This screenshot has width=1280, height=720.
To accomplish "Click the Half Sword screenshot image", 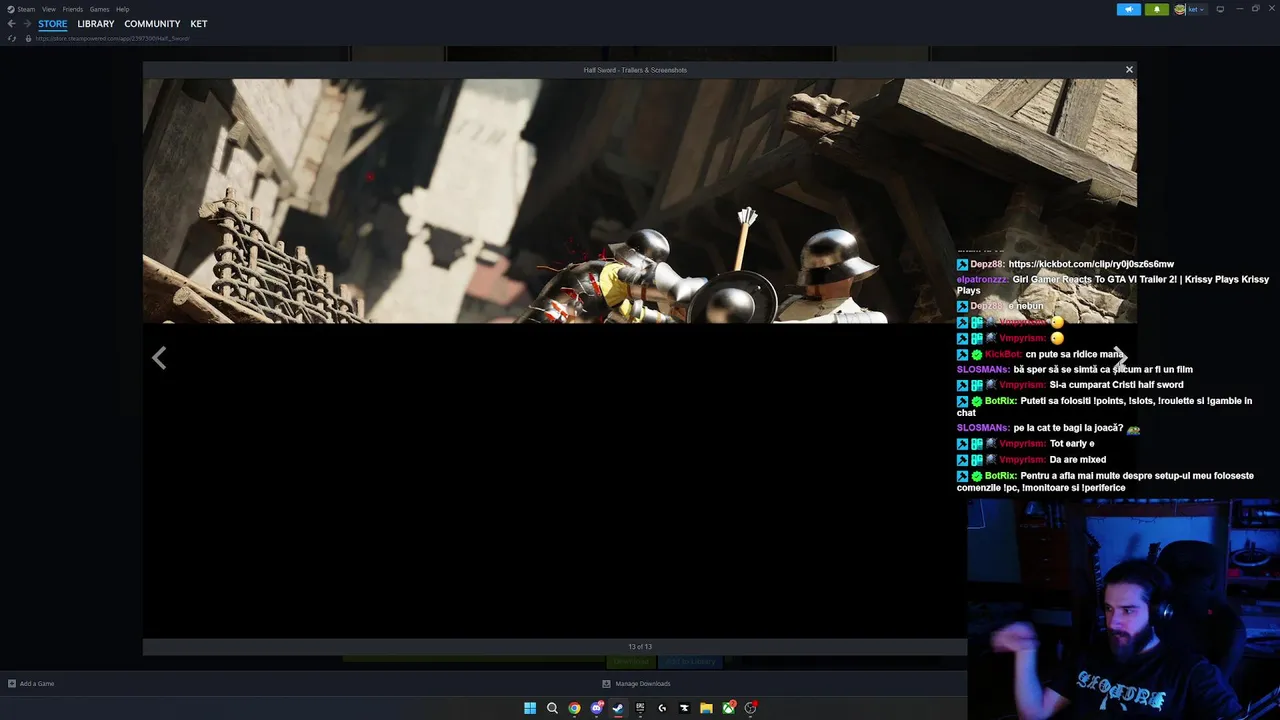I will click(640, 201).
